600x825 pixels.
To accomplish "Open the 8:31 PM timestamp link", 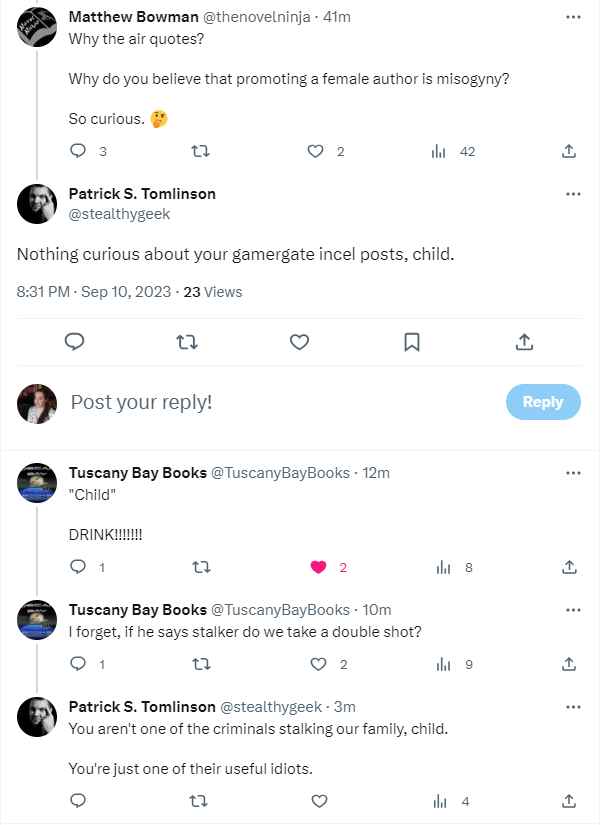I will [x=44, y=292].
